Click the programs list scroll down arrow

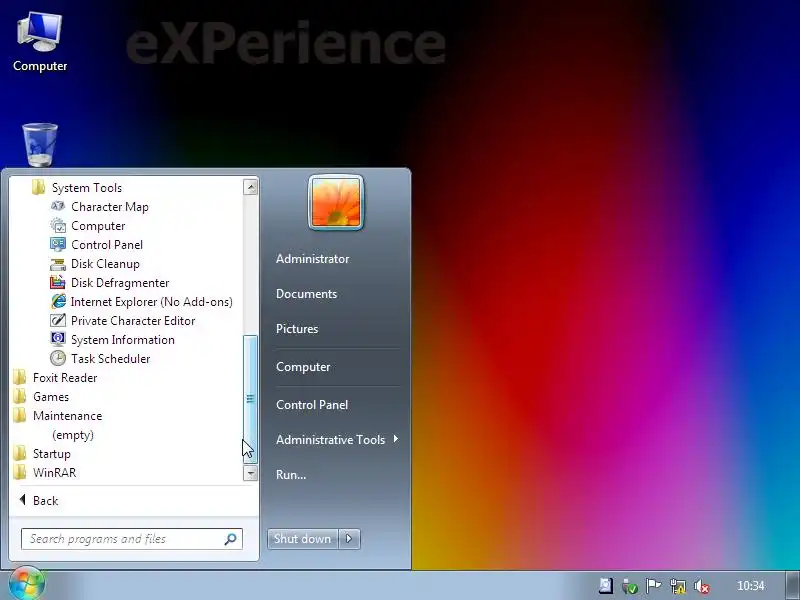(250, 473)
